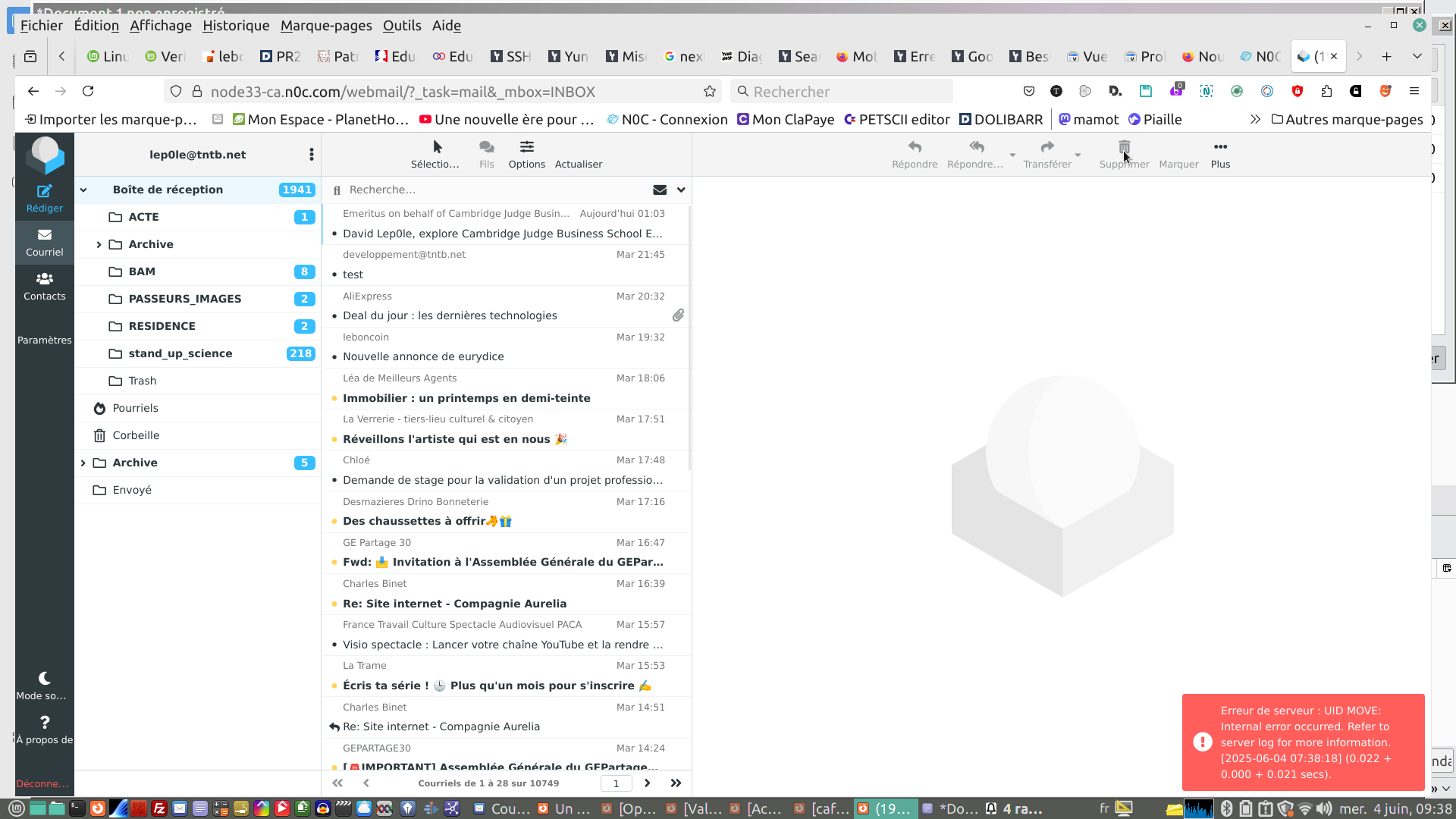1456x819 pixels.
Task: Click the Rédiger compose icon
Action: (x=45, y=191)
